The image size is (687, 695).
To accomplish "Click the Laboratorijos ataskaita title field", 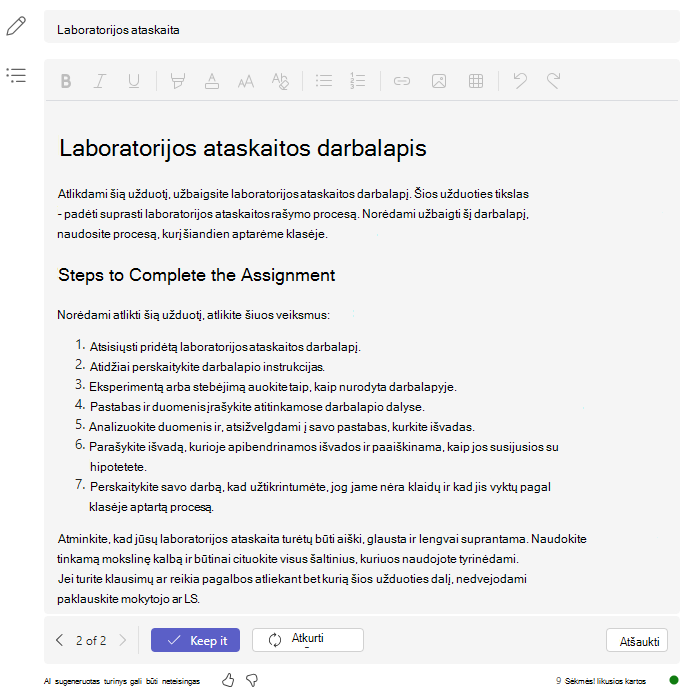I will coord(362,27).
